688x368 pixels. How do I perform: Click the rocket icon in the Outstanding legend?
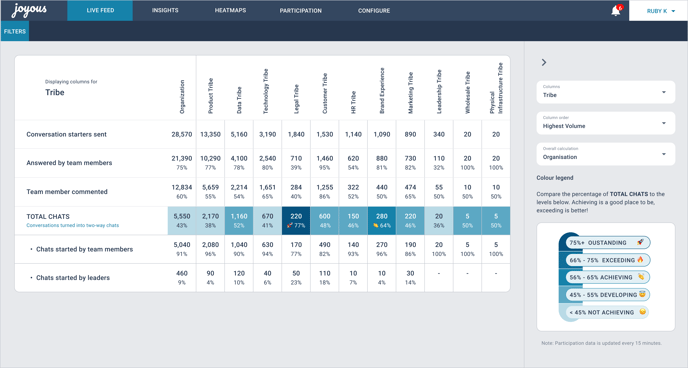tap(640, 242)
